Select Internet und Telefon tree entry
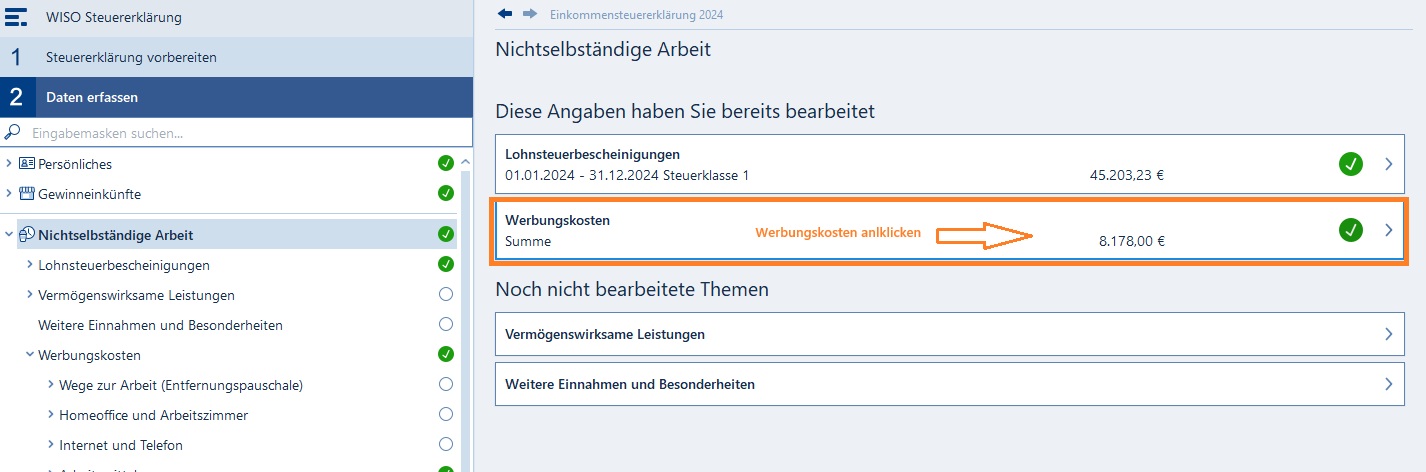 click(121, 445)
